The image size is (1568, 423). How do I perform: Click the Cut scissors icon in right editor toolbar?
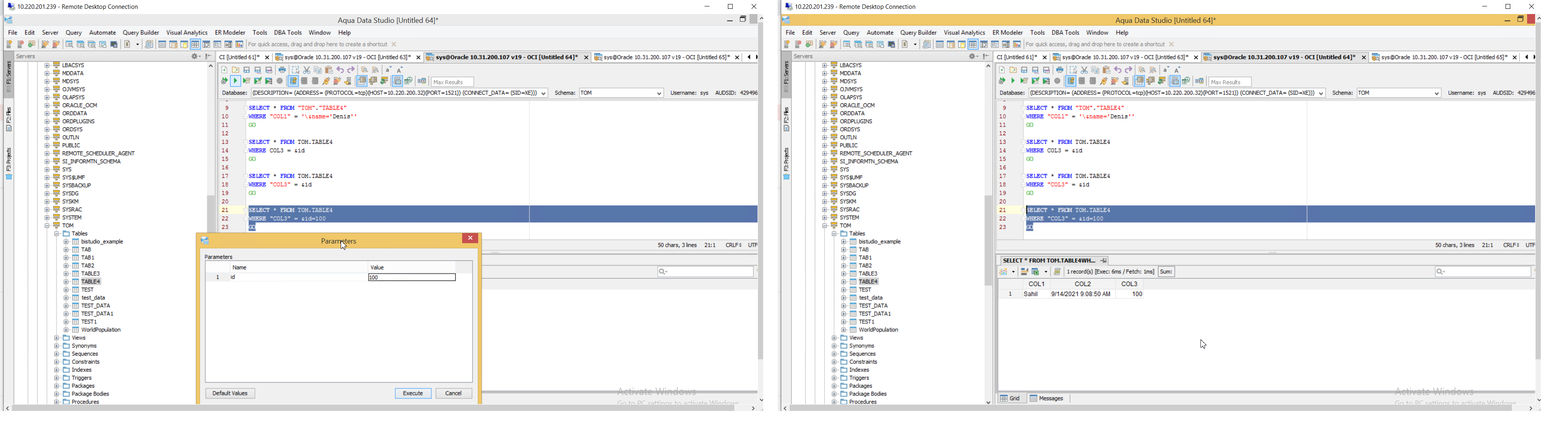1084,70
